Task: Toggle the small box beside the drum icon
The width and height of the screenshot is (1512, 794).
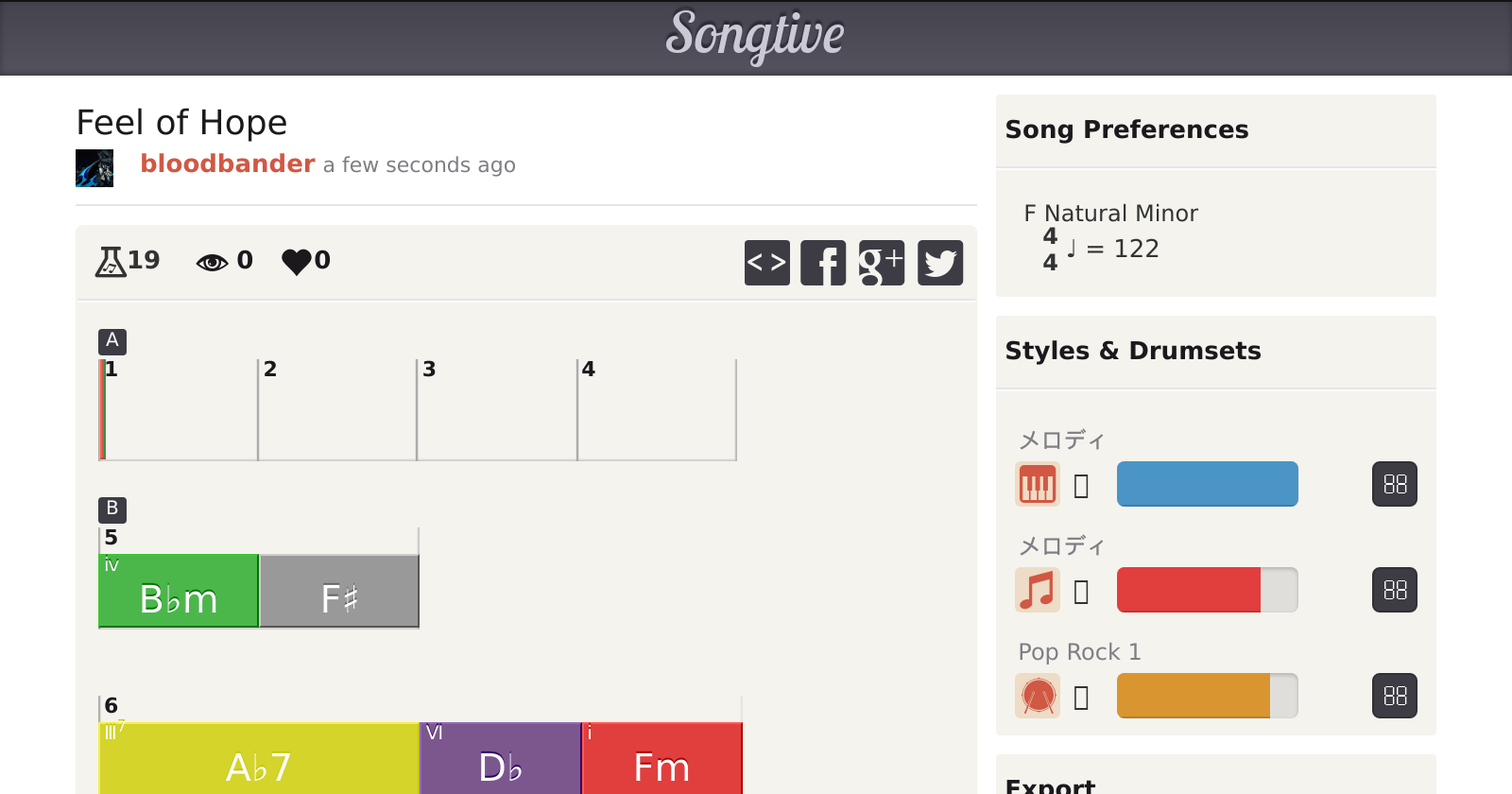Action: click(x=1082, y=698)
